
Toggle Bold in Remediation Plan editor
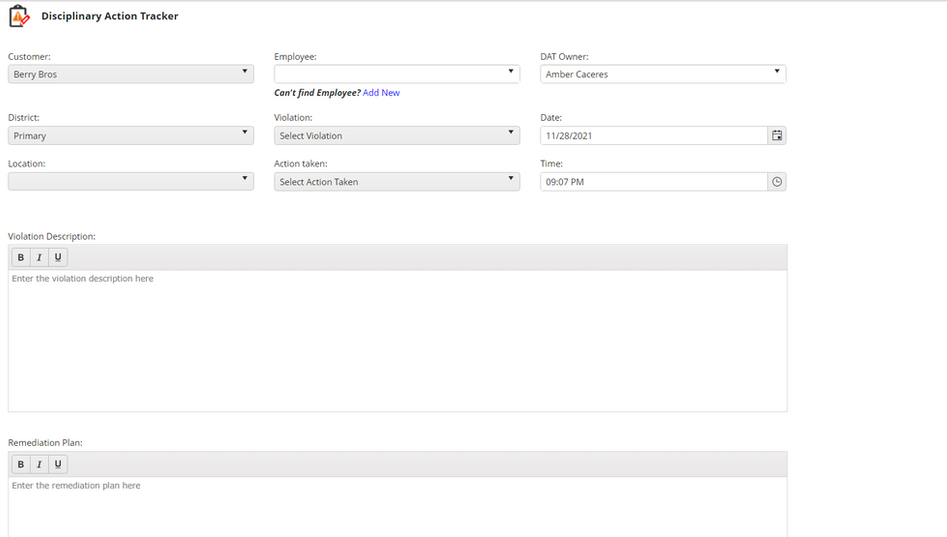coord(21,464)
